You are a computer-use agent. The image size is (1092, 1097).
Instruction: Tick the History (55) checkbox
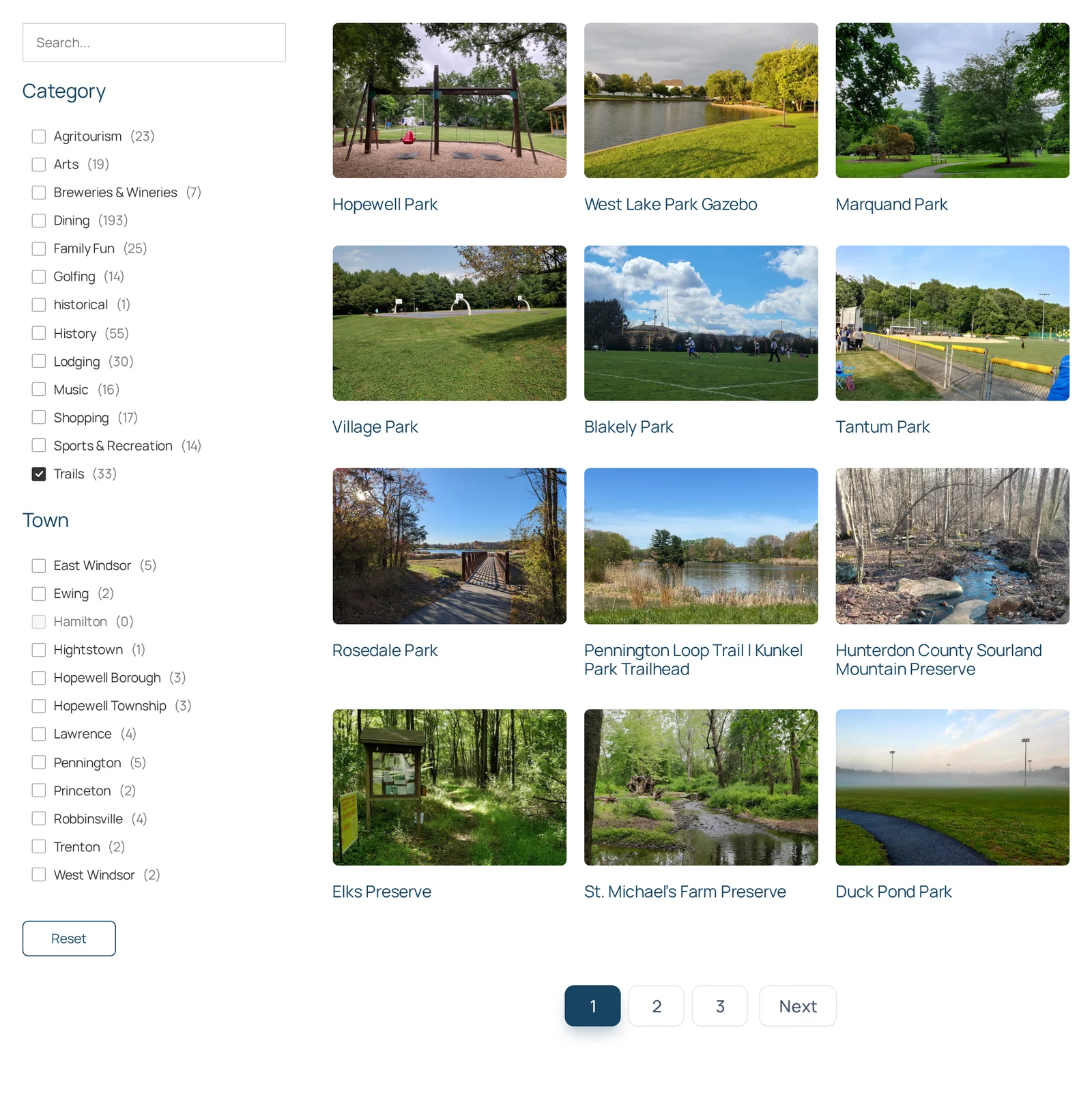pos(39,333)
